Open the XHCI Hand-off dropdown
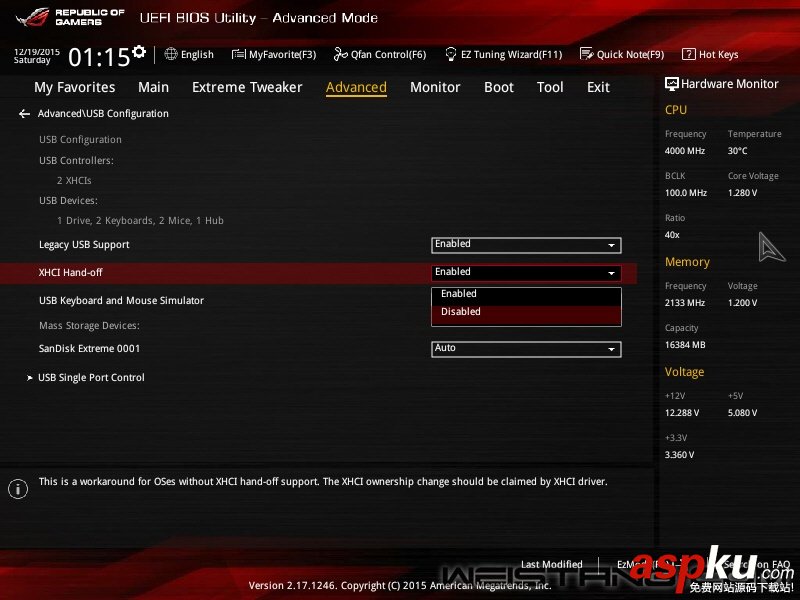Image resolution: width=800 pixels, height=600 pixels. [x=526, y=273]
